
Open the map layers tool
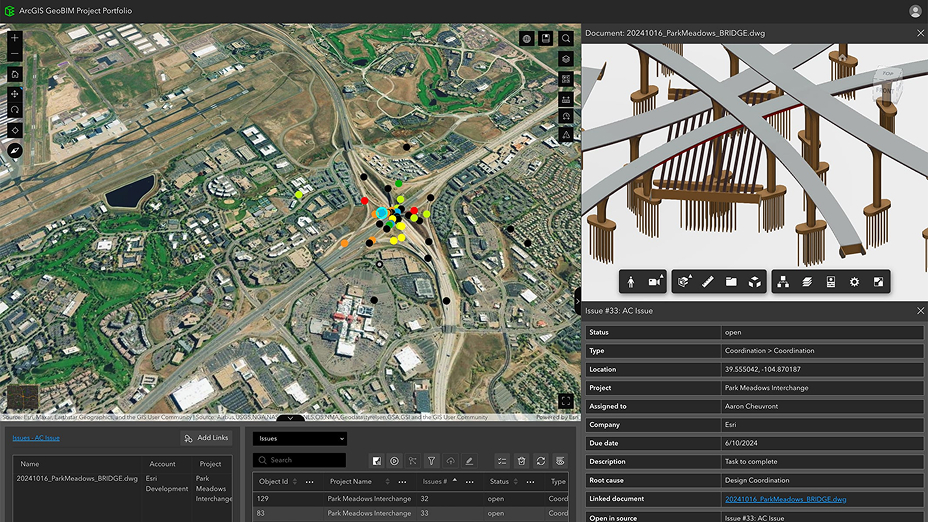(x=566, y=59)
